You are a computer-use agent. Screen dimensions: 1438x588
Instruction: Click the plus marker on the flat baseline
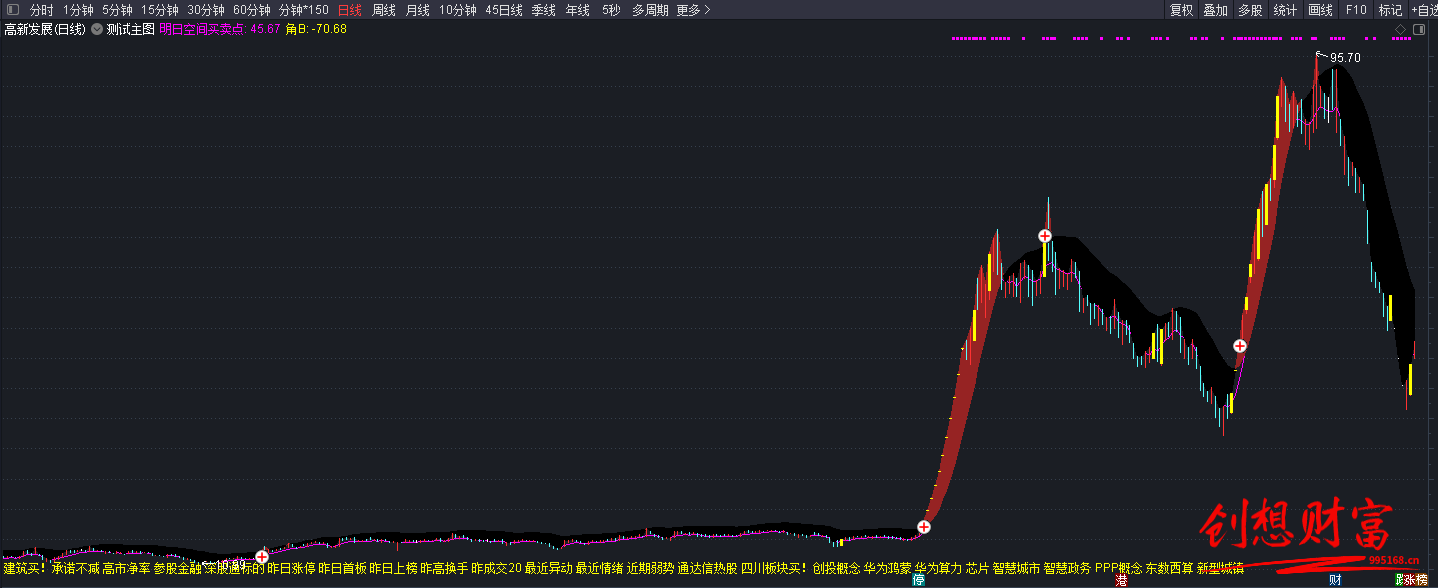point(261,556)
